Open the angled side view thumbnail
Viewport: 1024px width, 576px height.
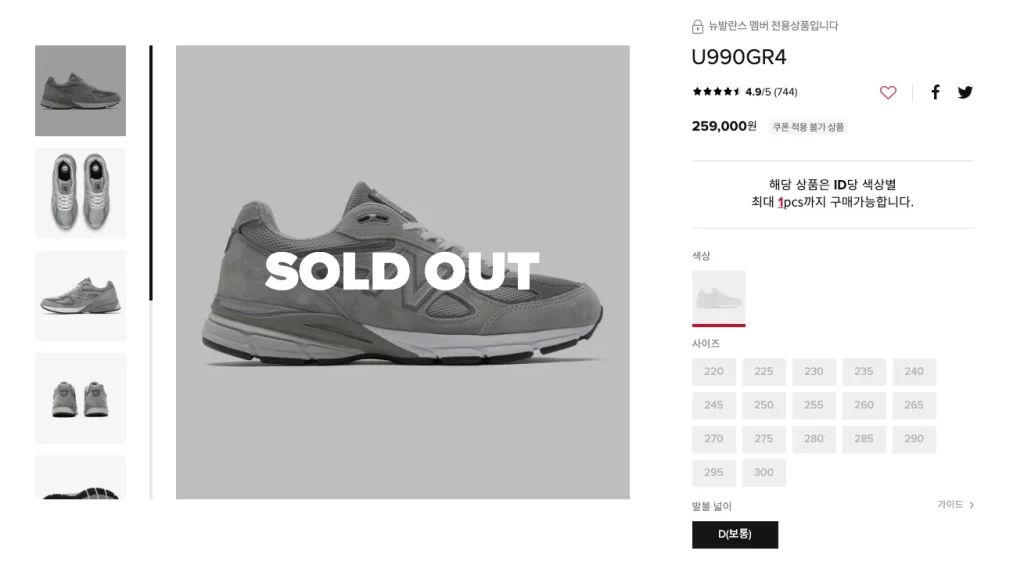pos(81,295)
